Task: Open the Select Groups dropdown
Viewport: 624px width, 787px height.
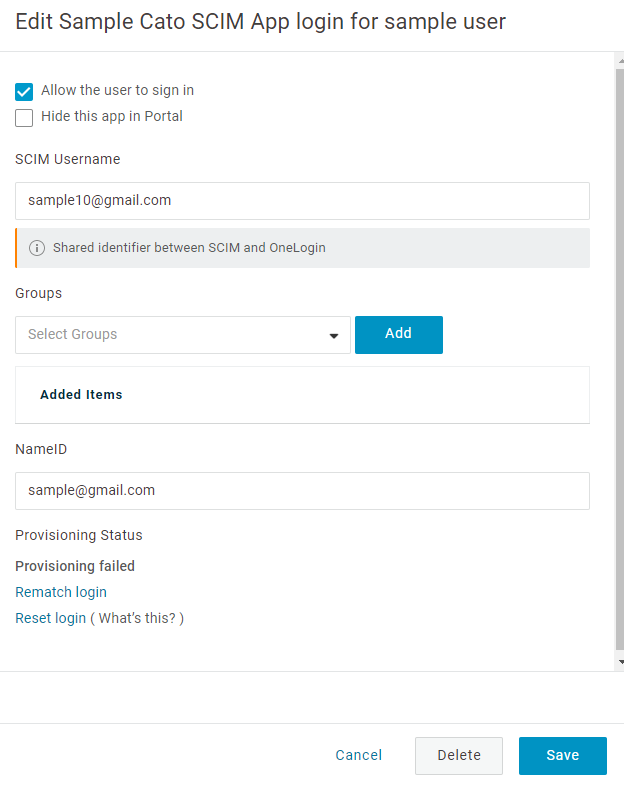Action: pyautogui.click(x=183, y=335)
